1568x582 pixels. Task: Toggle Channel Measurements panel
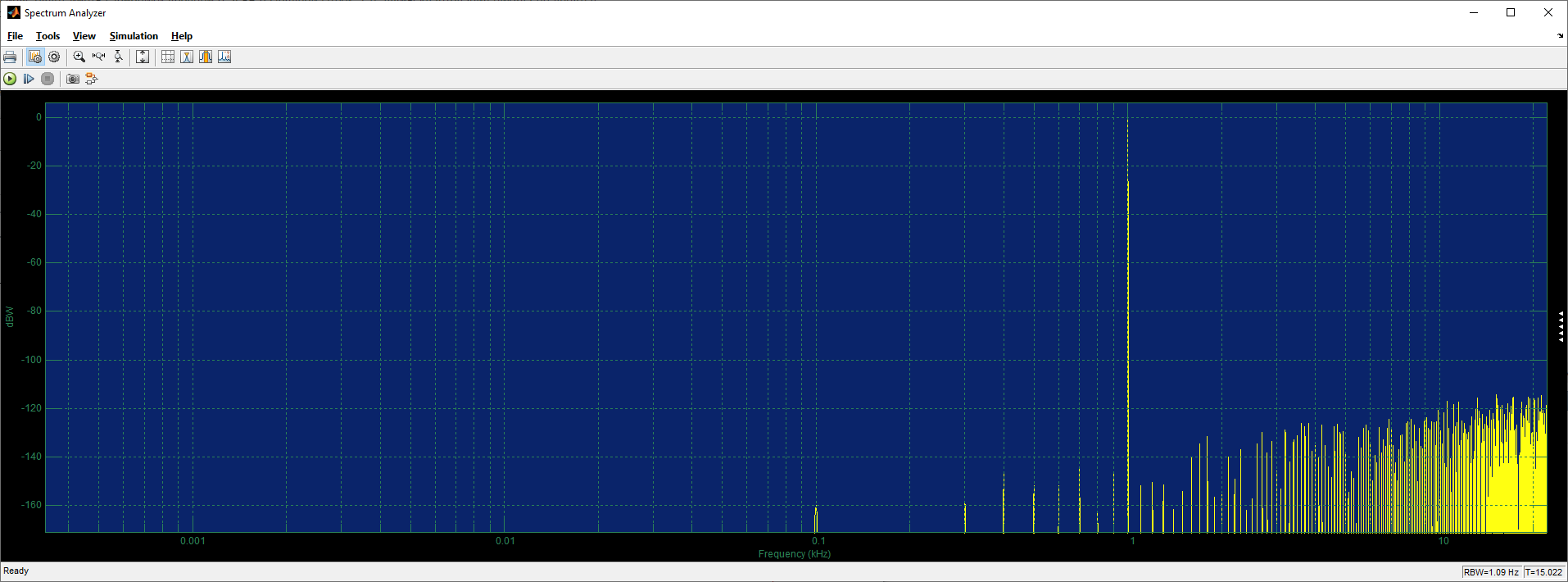click(206, 57)
